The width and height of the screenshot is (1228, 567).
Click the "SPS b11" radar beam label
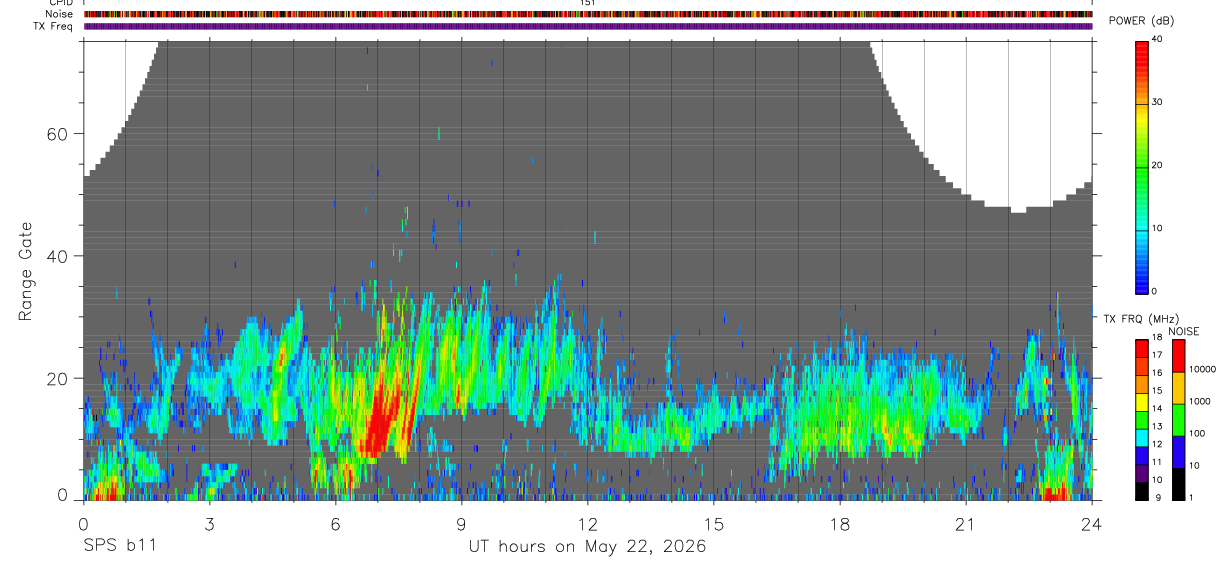point(118,547)
